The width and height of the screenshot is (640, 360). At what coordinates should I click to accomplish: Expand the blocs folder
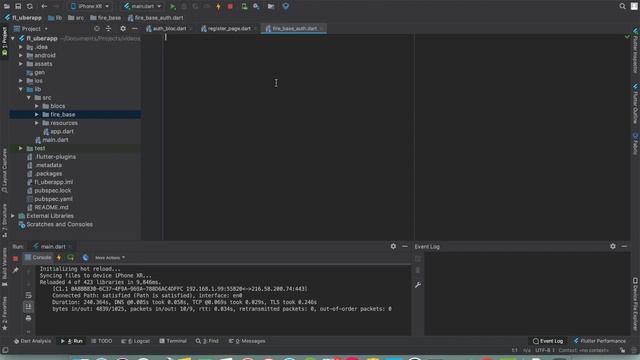coord(37,106)
